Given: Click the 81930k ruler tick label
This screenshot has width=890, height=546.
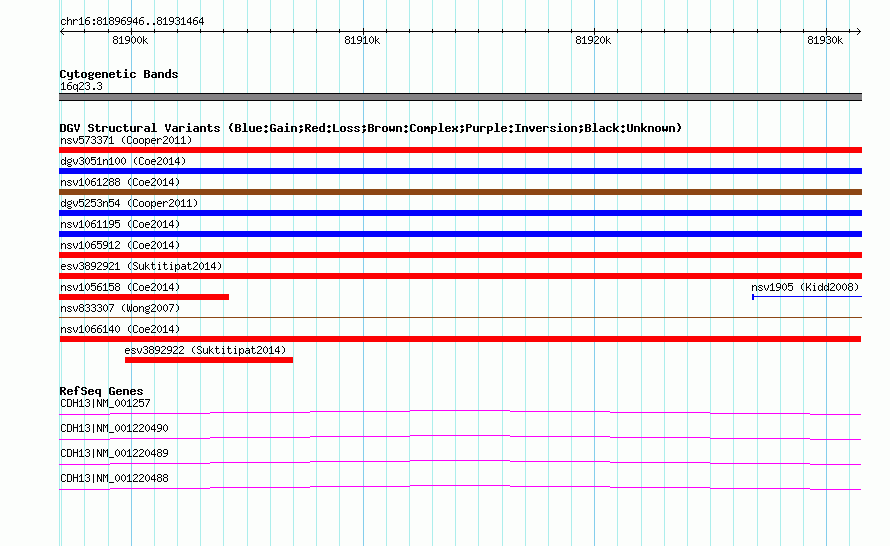Looking at the screenshot, I should 825,40.
